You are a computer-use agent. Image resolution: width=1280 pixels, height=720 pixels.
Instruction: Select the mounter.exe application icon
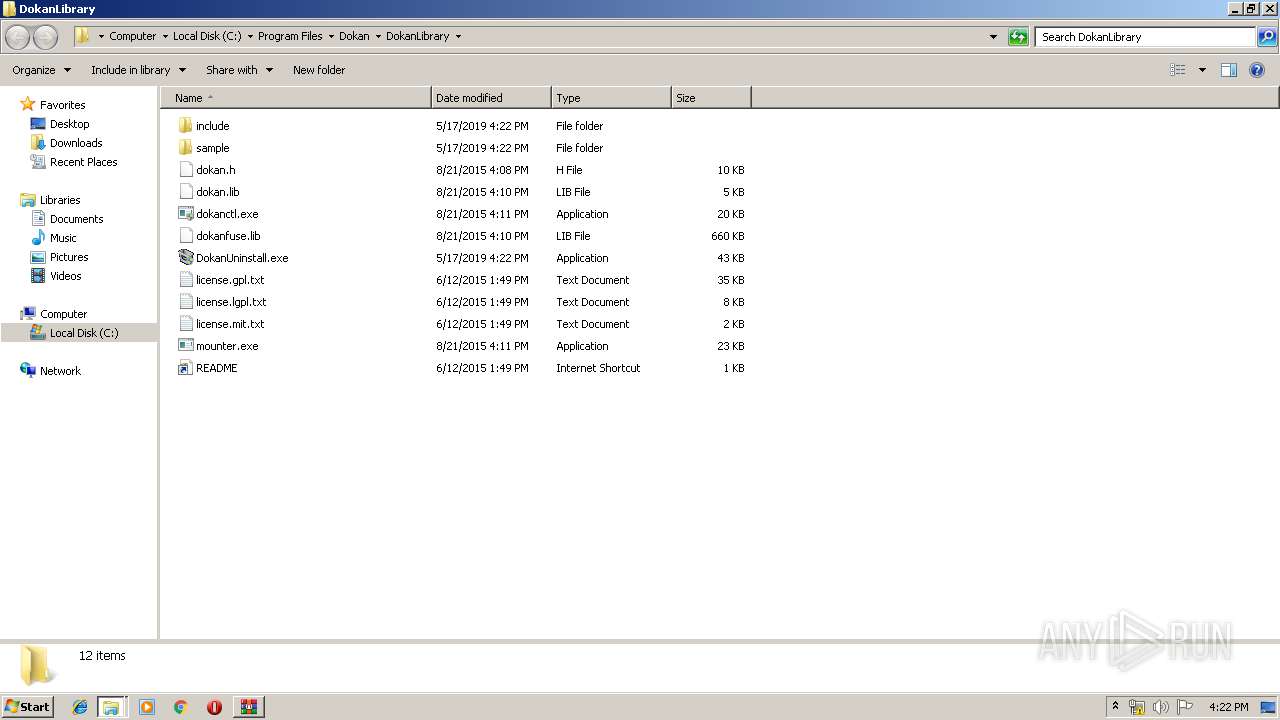coord(185,346)
